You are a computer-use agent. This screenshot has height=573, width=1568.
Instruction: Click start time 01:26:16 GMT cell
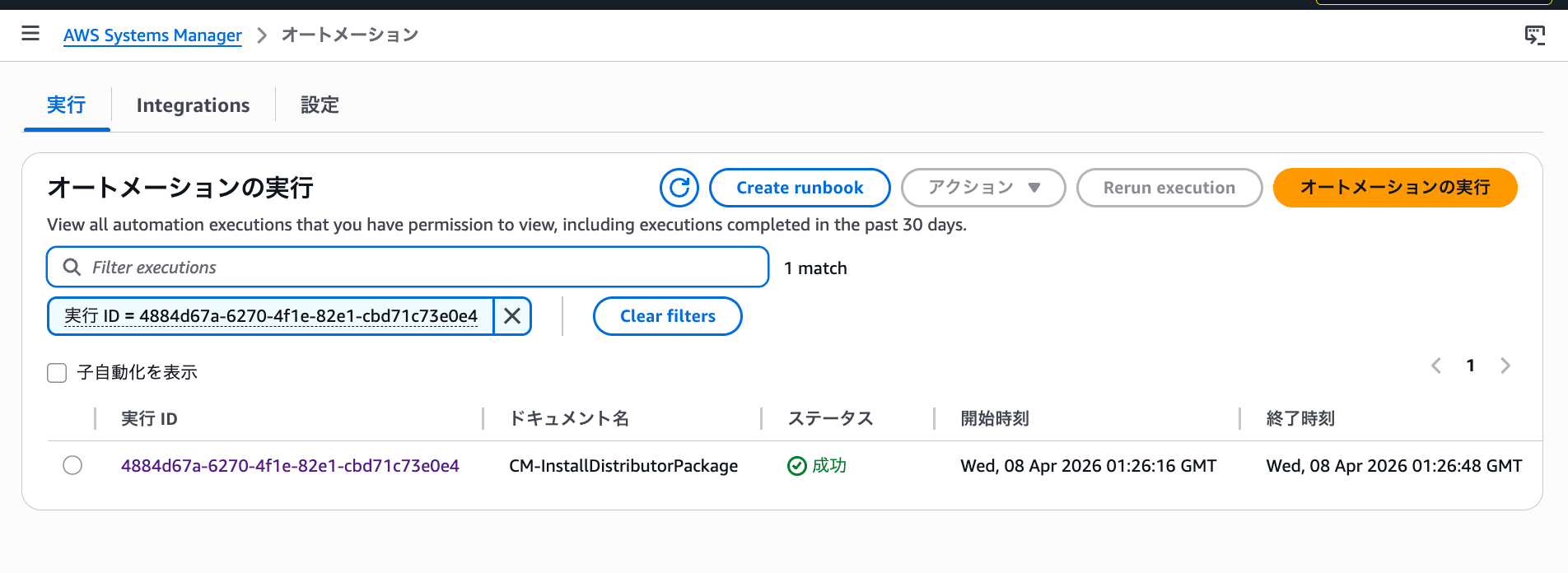(x=1089, y=466)
